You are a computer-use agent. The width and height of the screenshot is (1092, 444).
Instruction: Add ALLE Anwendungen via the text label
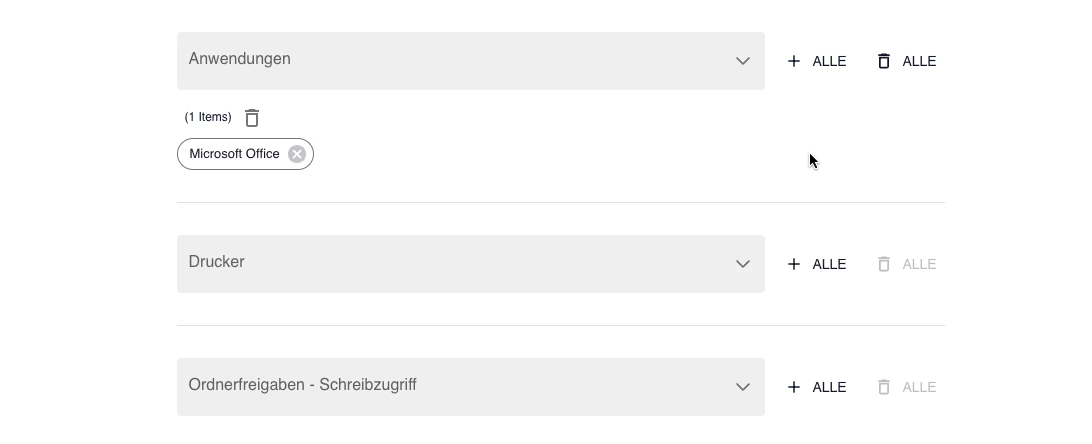(829, 61)
